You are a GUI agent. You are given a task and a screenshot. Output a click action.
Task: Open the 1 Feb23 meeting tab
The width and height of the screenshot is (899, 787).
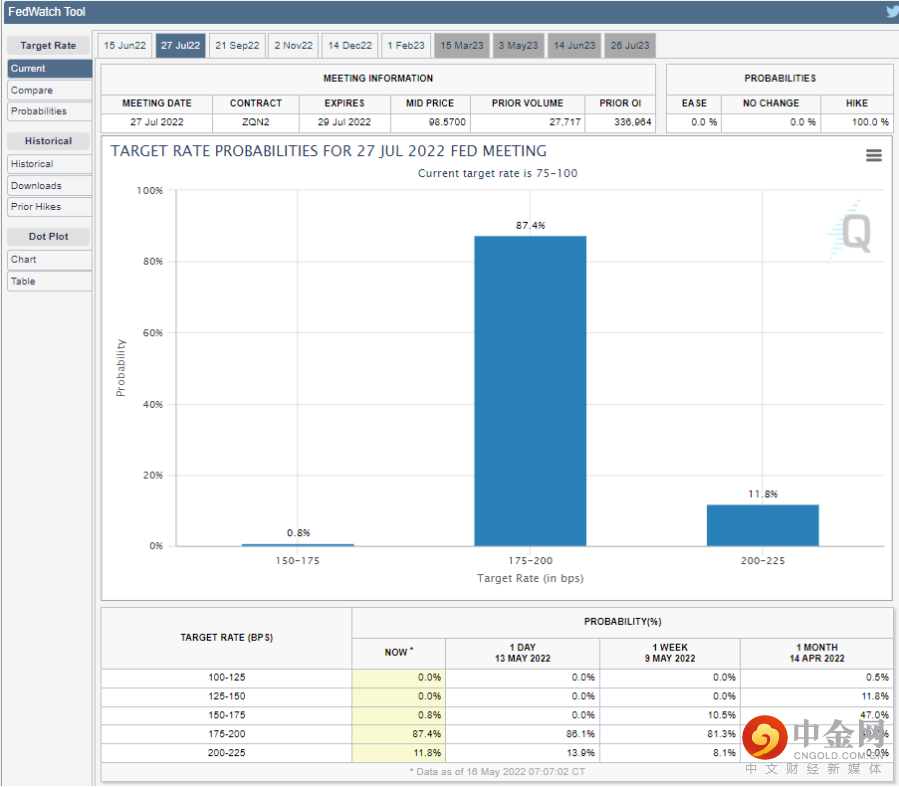pyautogui.click(x=406, y=46)
